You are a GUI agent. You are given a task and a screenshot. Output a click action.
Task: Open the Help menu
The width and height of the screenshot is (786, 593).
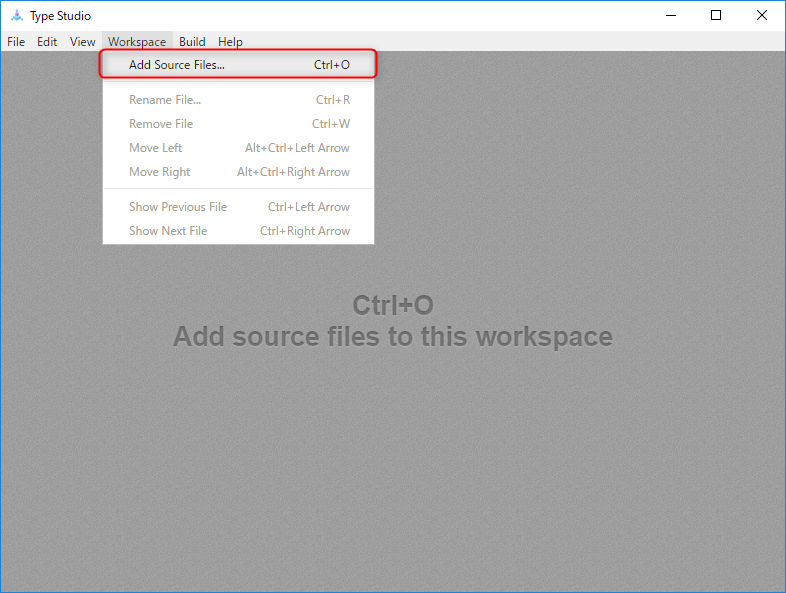point(230,42)
